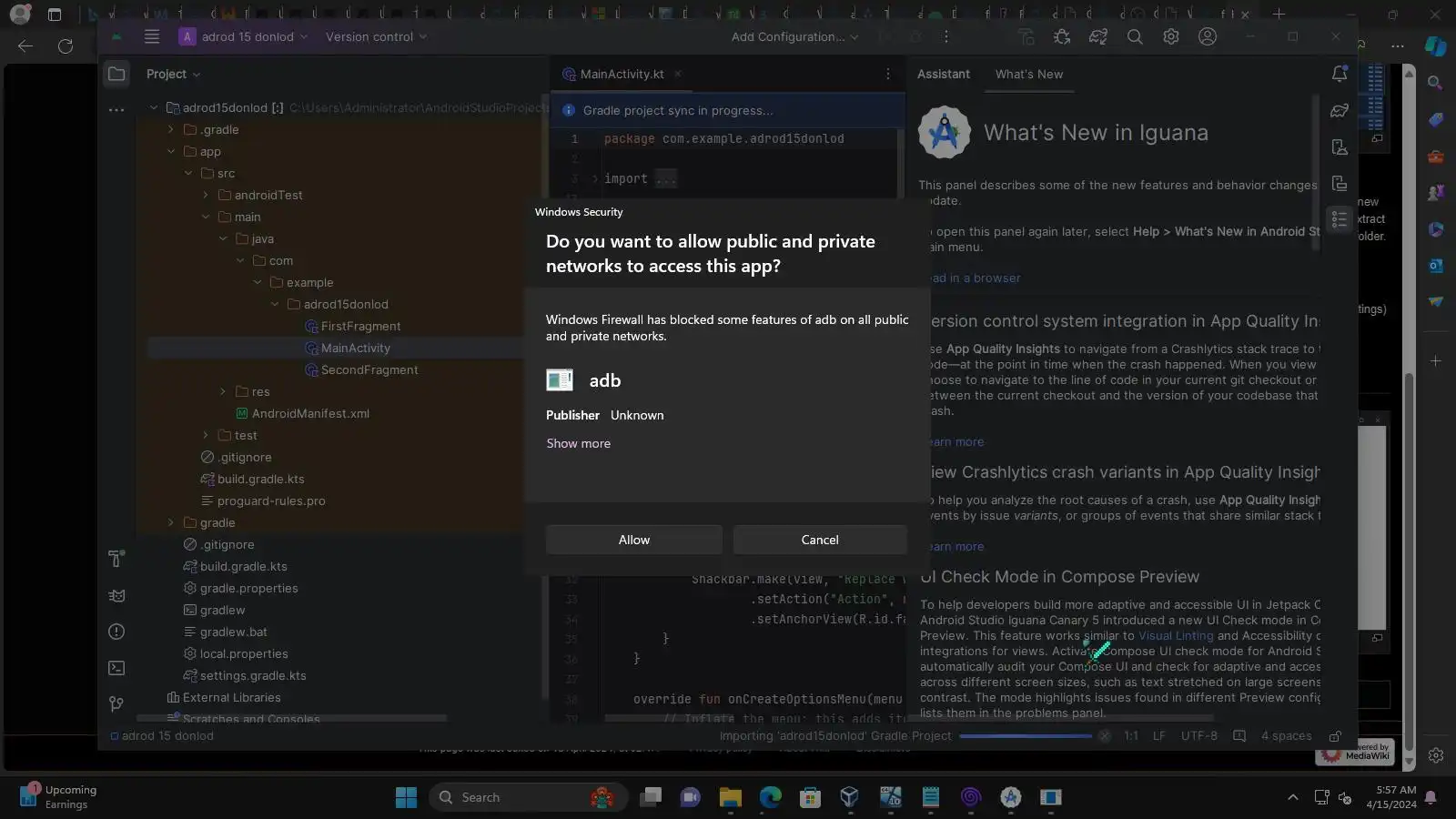Click the Project tool window folder icon
This screenshot has height=819, width=1456.
116,74
